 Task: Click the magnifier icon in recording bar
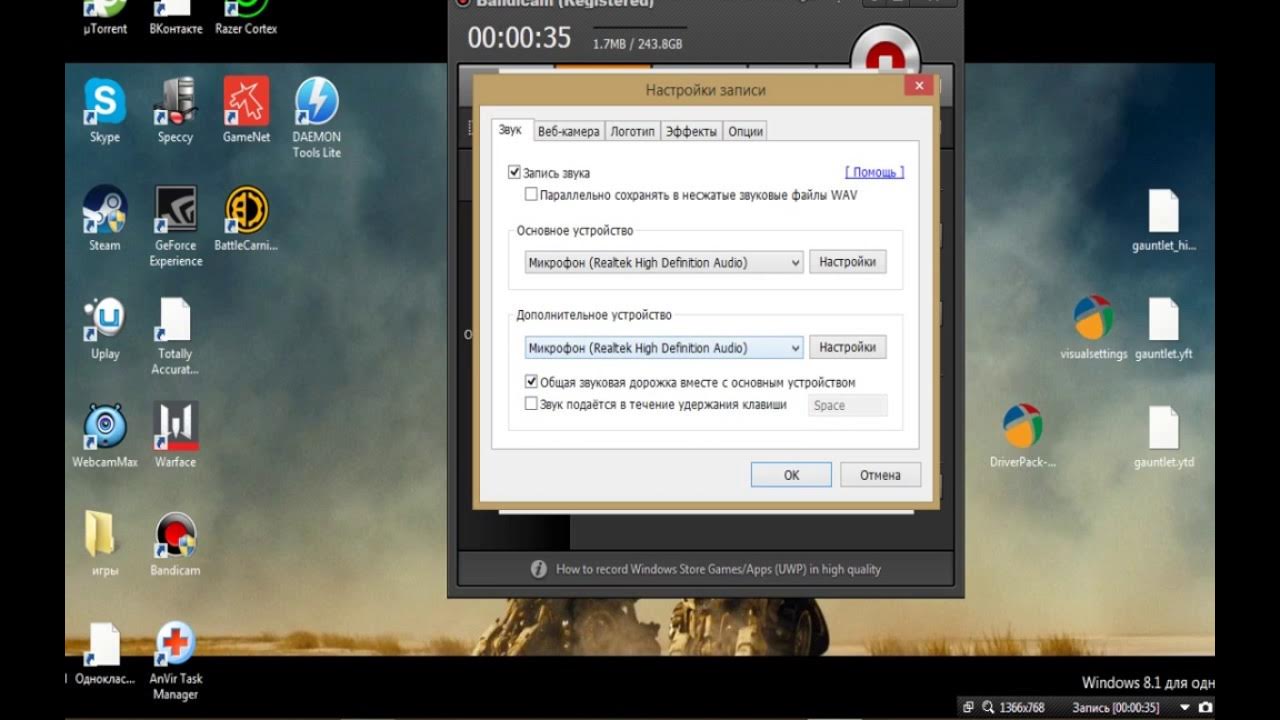987,708
